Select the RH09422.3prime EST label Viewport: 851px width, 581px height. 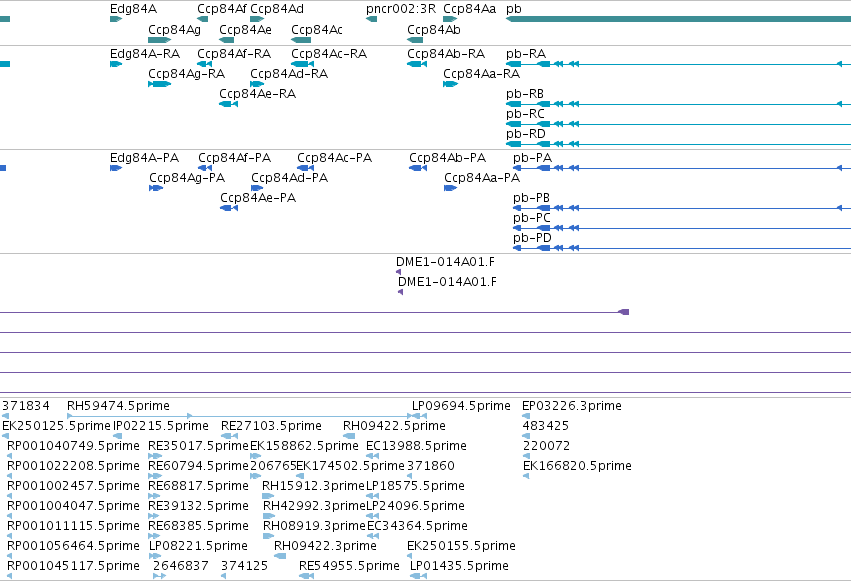tap(325, 547)
